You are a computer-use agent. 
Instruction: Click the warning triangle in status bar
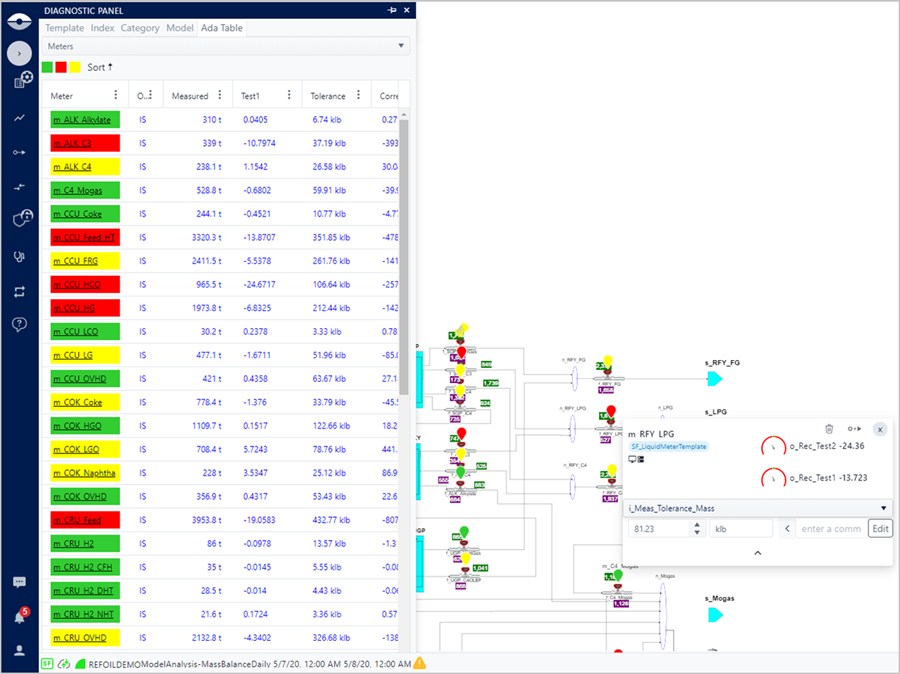[420, 663]
